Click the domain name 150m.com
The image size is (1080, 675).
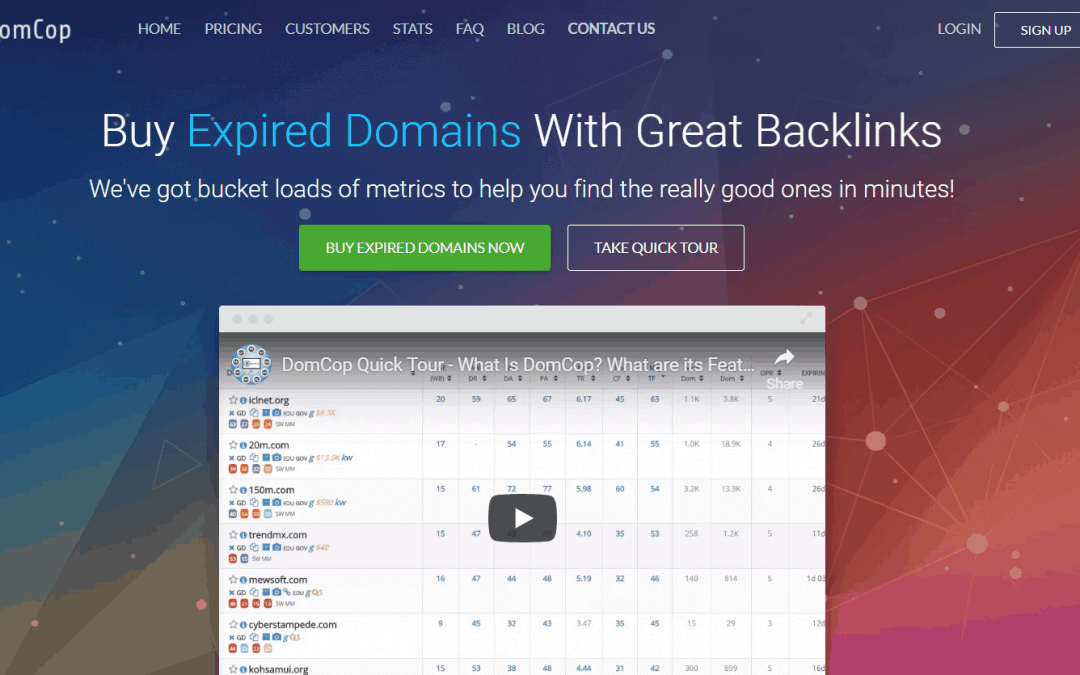pyautogui.click(x=271, y=490)
